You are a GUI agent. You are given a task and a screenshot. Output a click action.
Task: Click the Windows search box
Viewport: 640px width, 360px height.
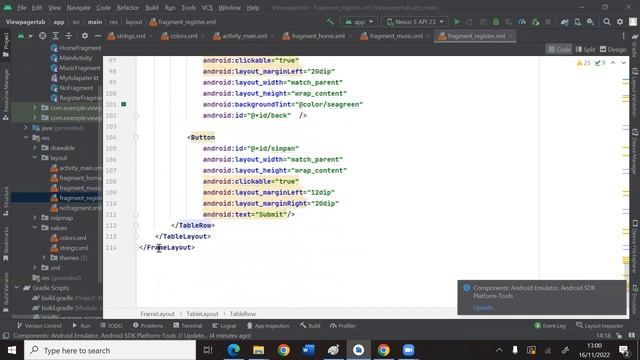coord(110,350)
